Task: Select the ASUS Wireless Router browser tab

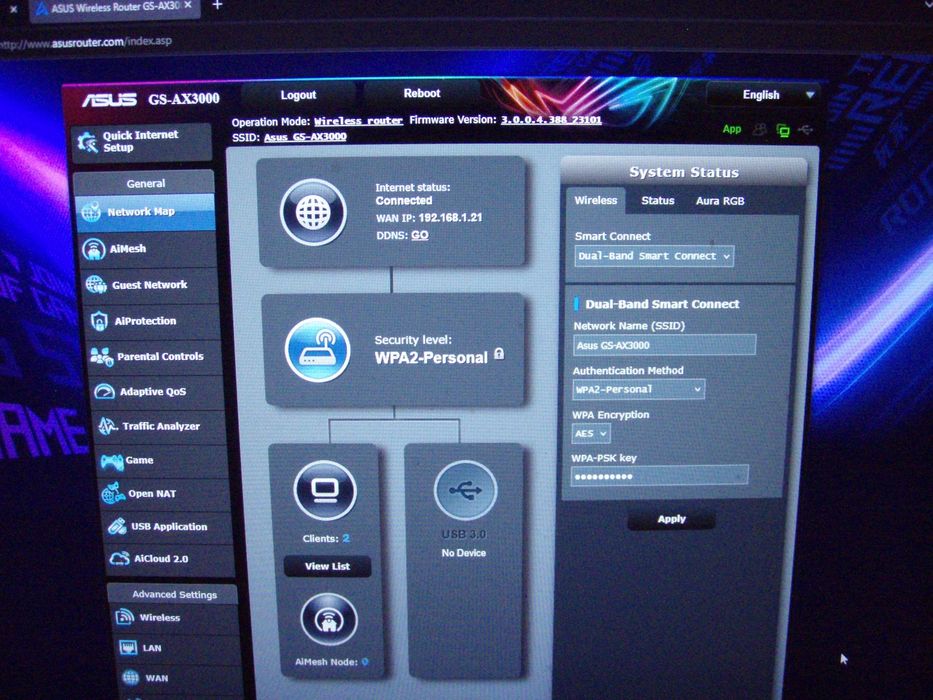Action: pos(113,8)
